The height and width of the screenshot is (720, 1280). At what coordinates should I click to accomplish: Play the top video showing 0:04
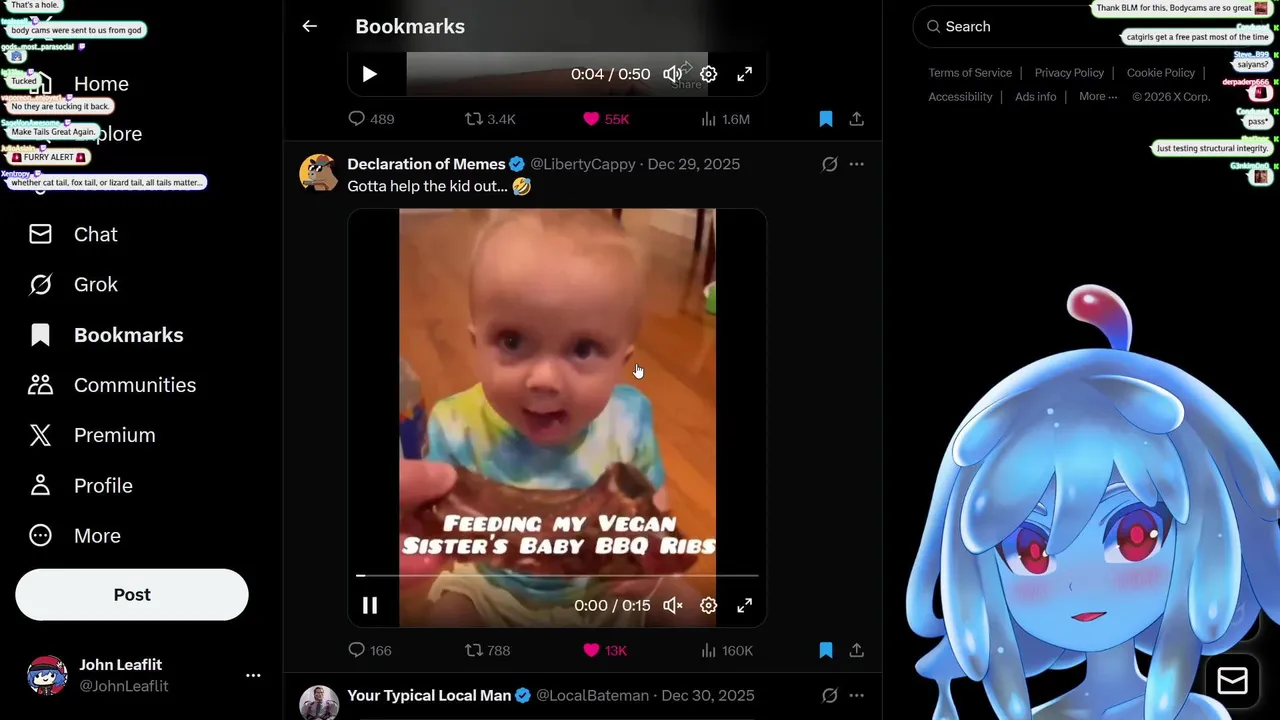[x=370, y=74]
